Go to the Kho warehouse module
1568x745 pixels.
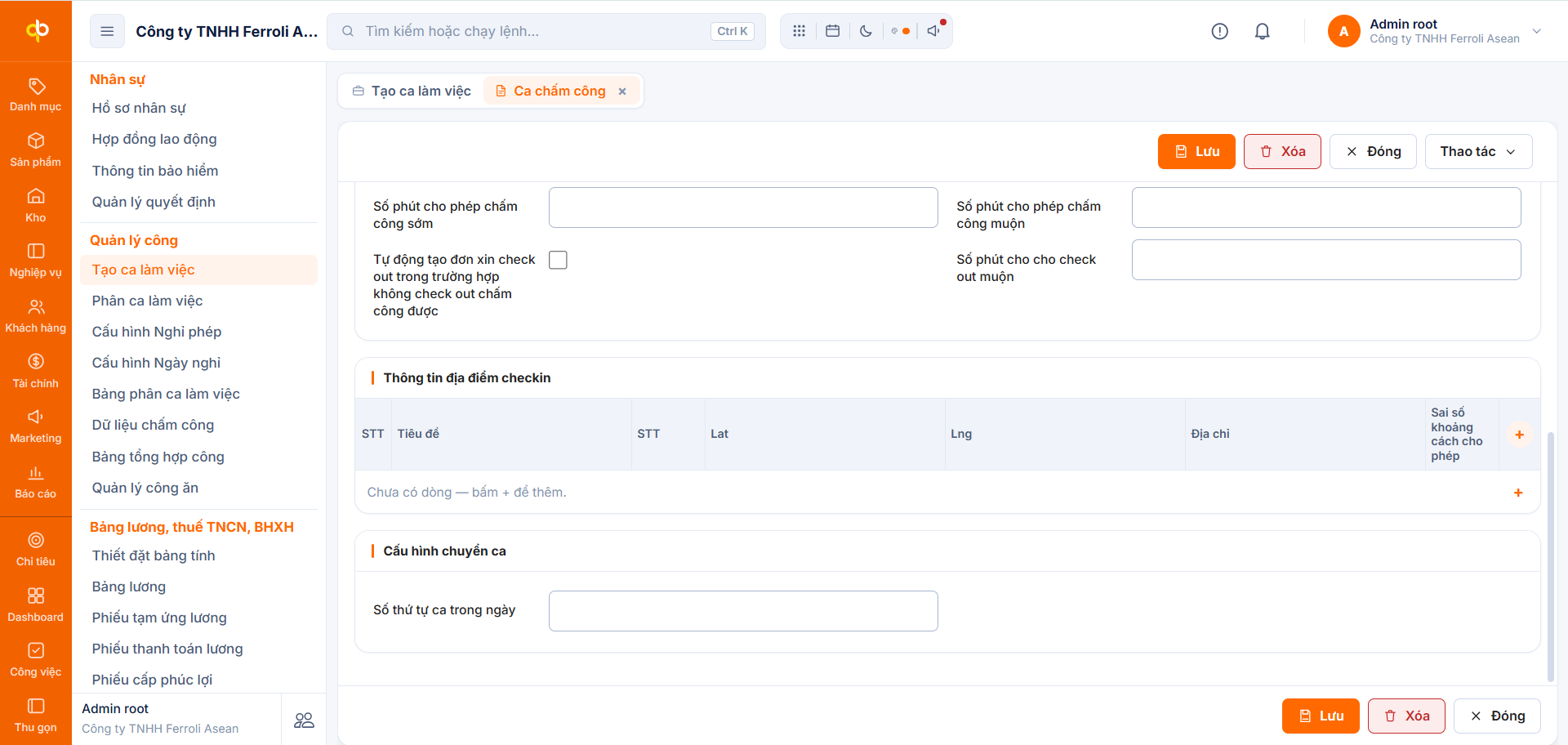point(35,206)
